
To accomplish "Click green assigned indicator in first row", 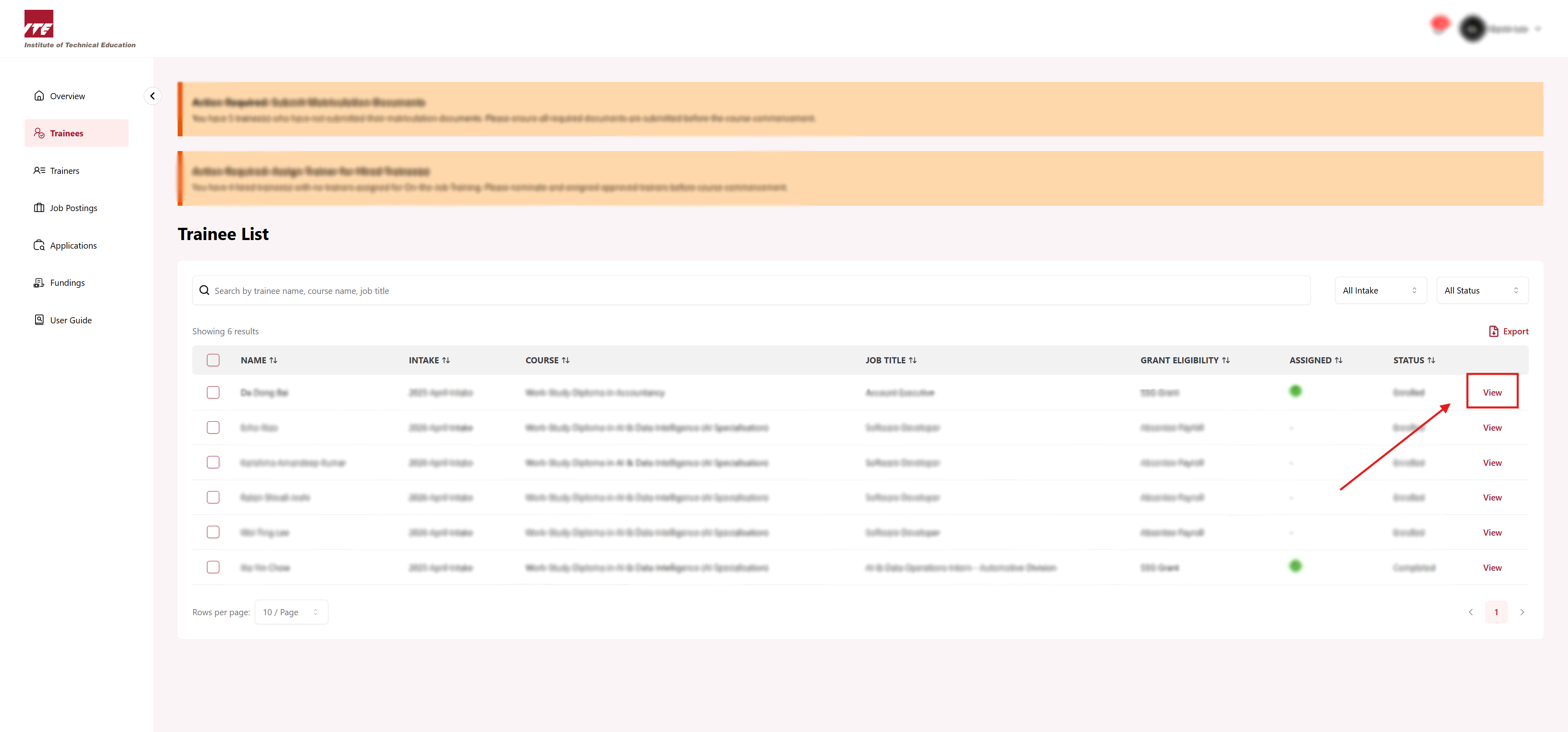I will coord(1295,391).
